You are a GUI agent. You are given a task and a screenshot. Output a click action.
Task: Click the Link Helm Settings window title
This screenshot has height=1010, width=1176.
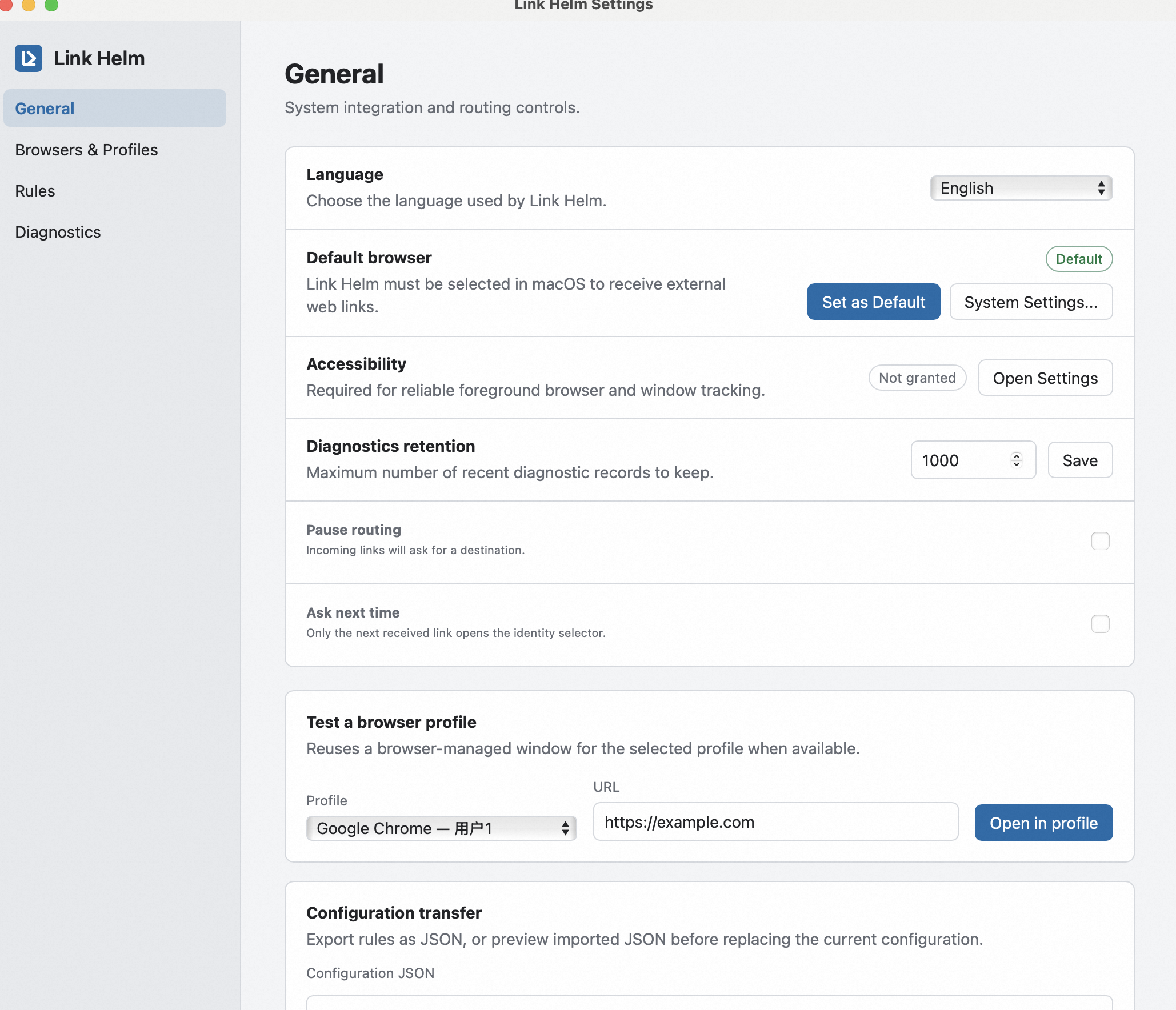point(583,5)
